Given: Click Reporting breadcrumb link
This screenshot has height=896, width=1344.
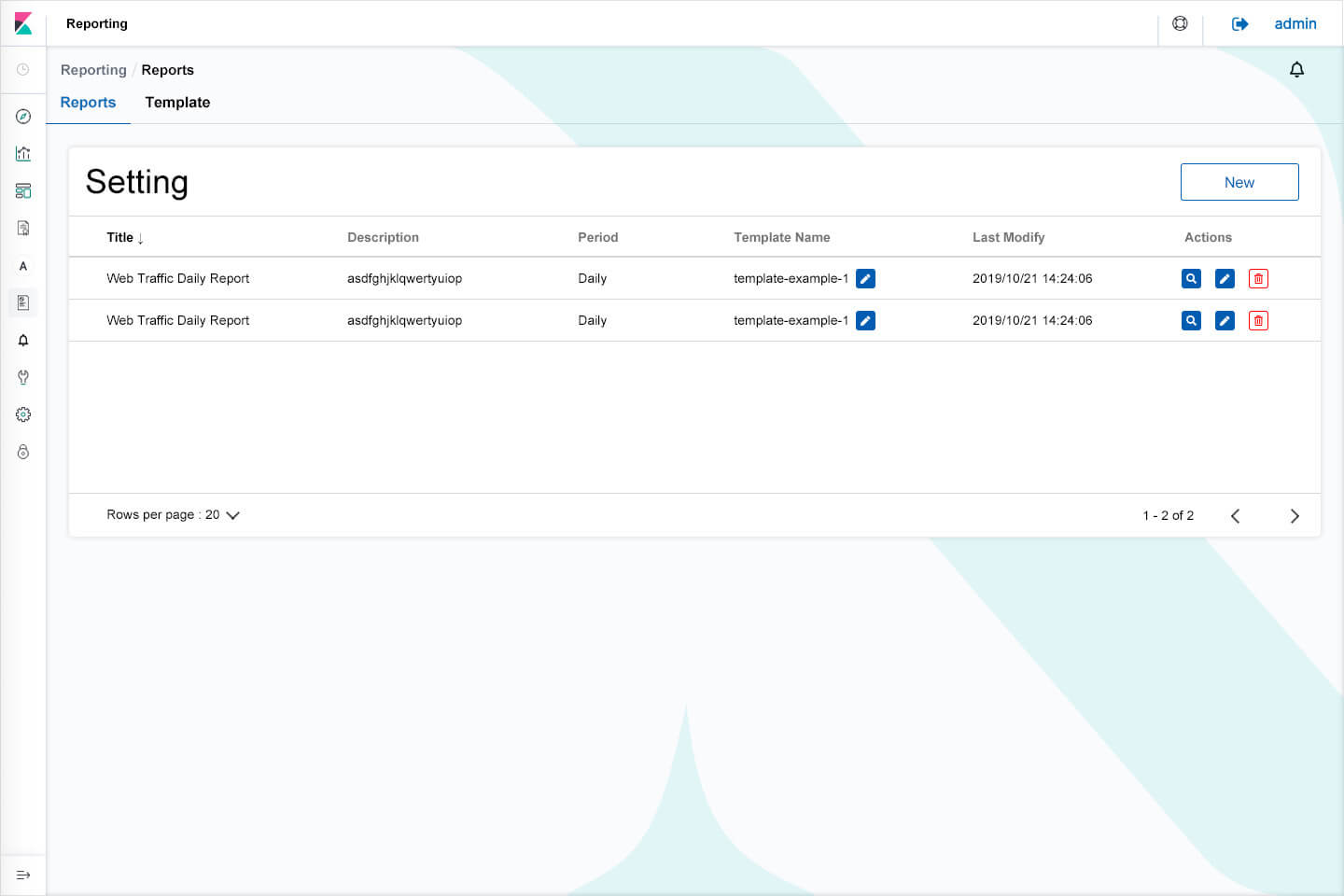Looking at the screenshot, I should [x=93, y=70].
